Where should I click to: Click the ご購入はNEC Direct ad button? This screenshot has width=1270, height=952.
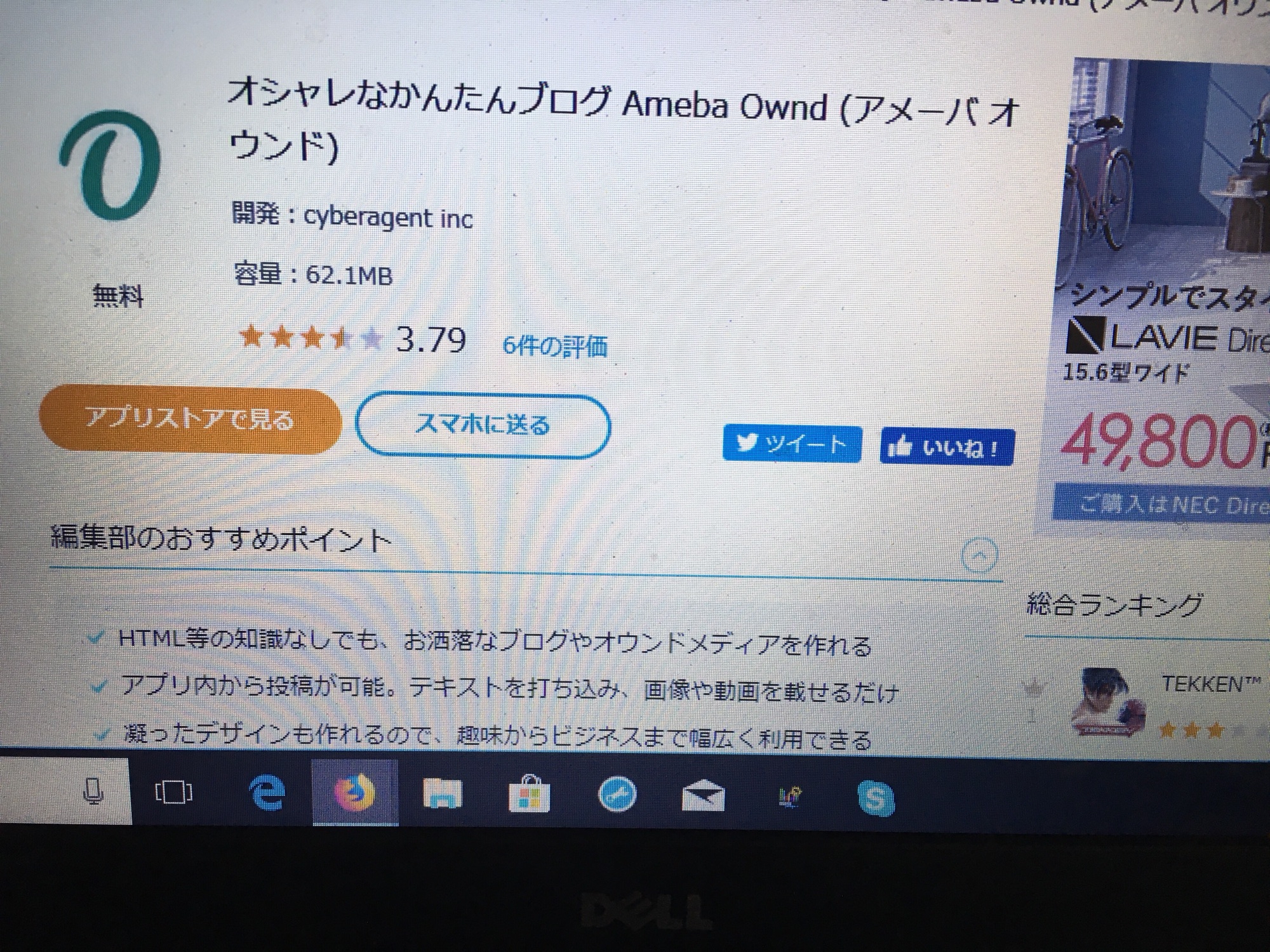tap(1162, 504)
